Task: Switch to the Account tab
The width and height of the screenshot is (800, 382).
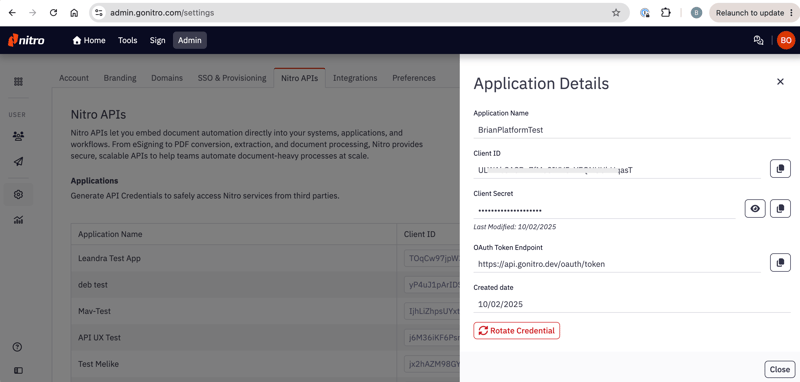Action: click(74, 78)
